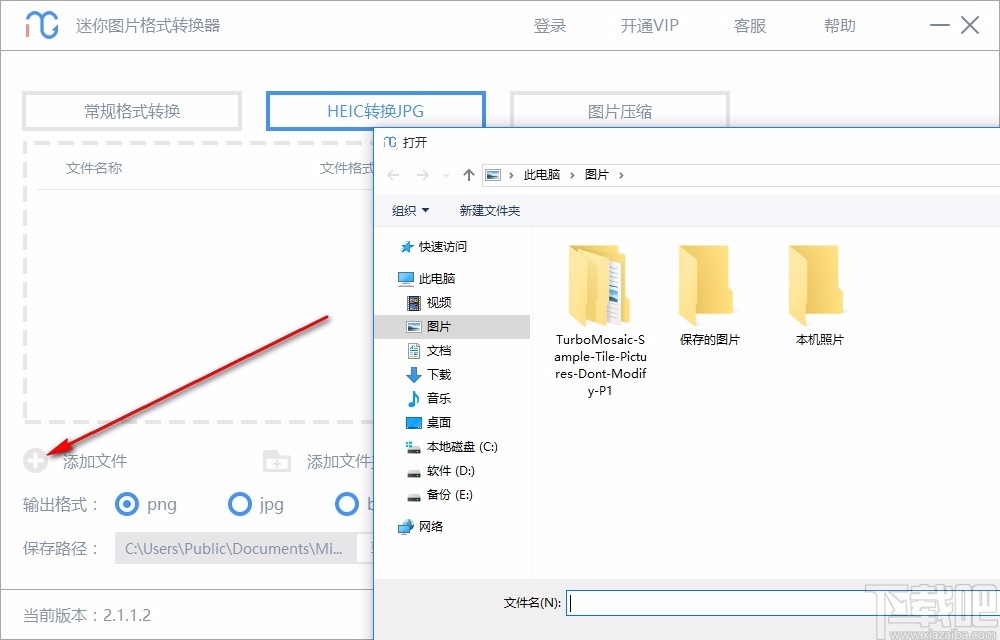1000x640 pixels.
Task: Click the 登录 link
Action: [x=550, y=26]
